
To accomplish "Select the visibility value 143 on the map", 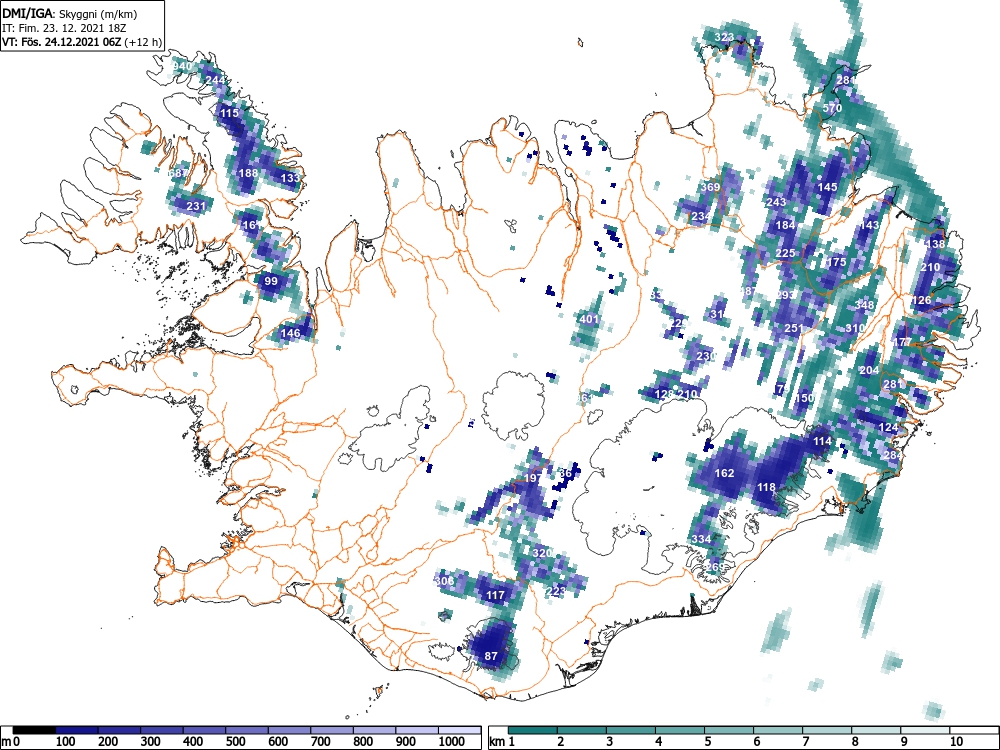I will pos(870,225).
